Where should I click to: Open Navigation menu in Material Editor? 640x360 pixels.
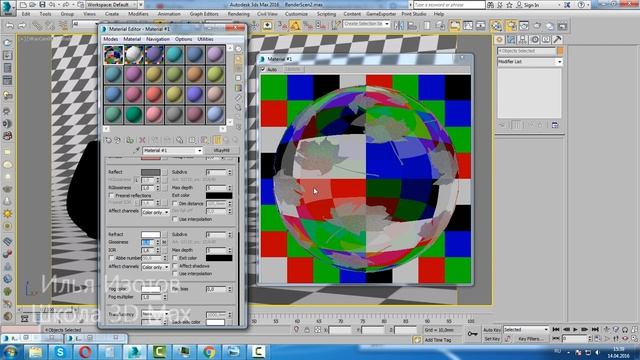coord(158,39)
